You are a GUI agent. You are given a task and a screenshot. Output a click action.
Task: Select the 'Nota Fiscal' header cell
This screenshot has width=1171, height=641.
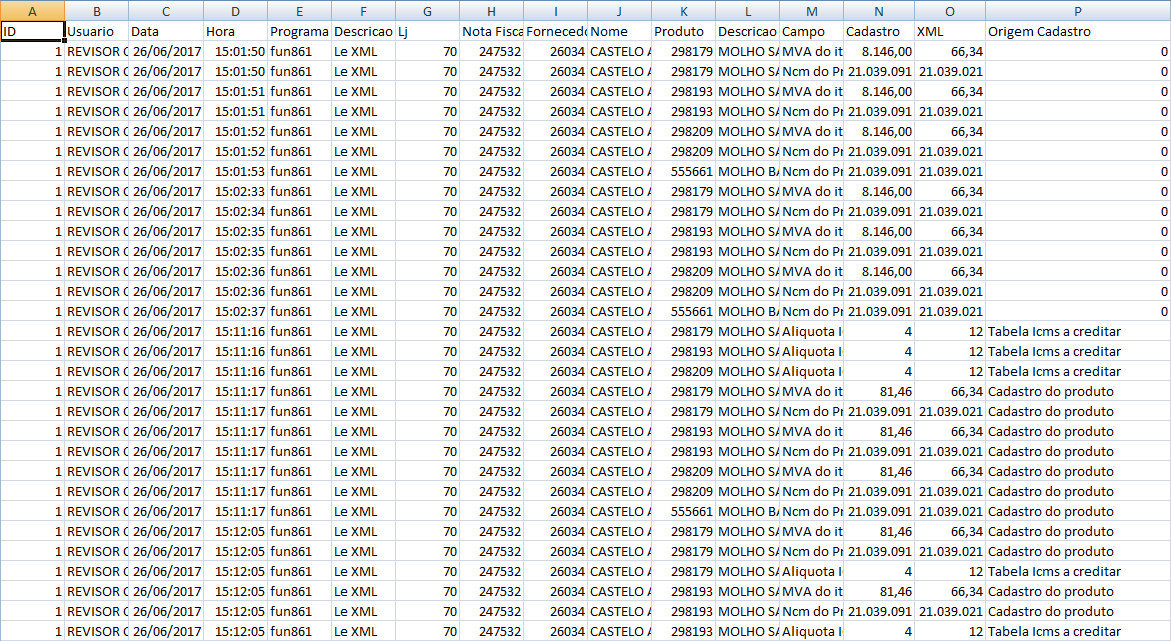[x=491, y=31]
